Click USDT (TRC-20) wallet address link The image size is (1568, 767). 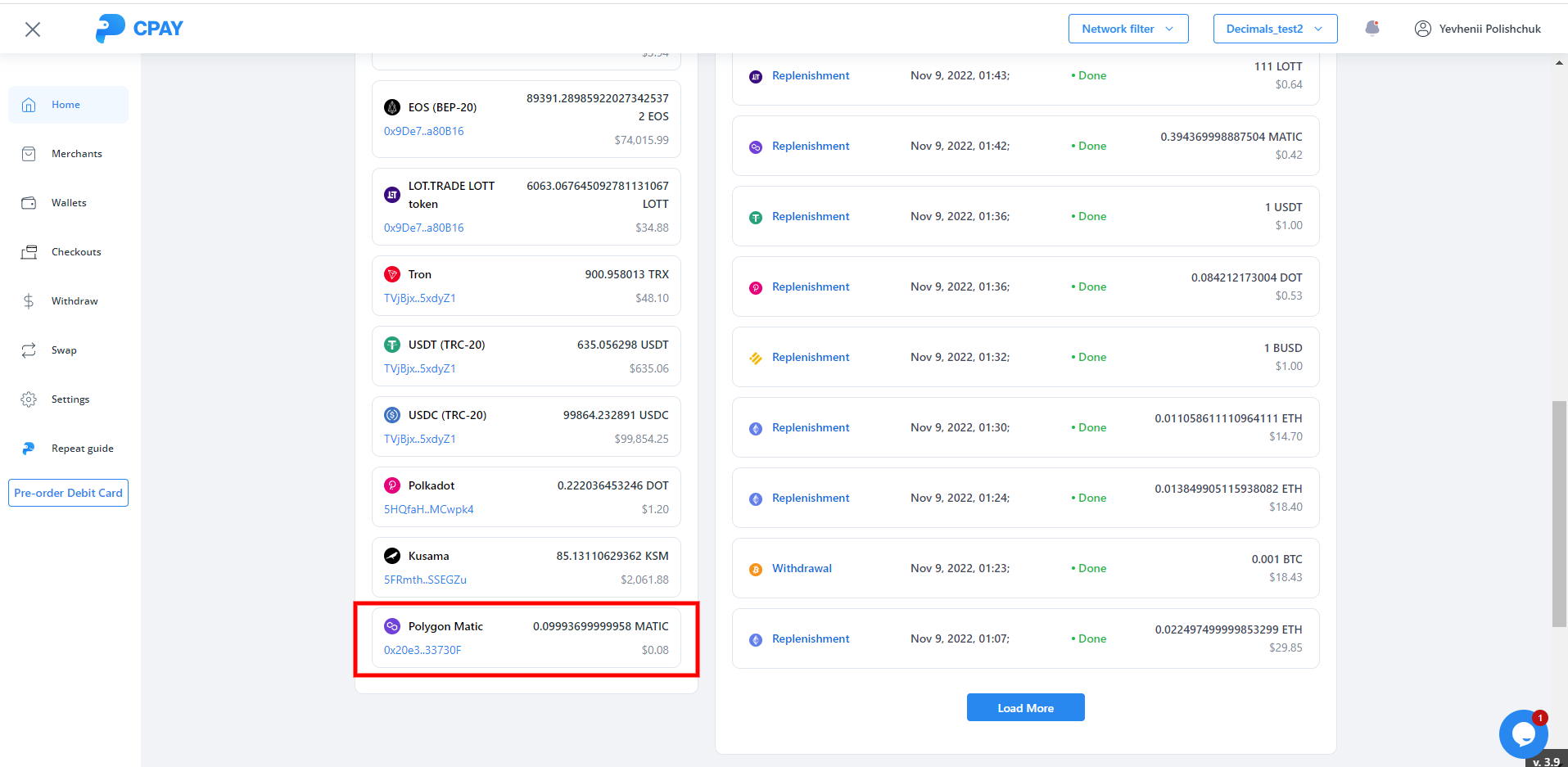tap(420, 368)
